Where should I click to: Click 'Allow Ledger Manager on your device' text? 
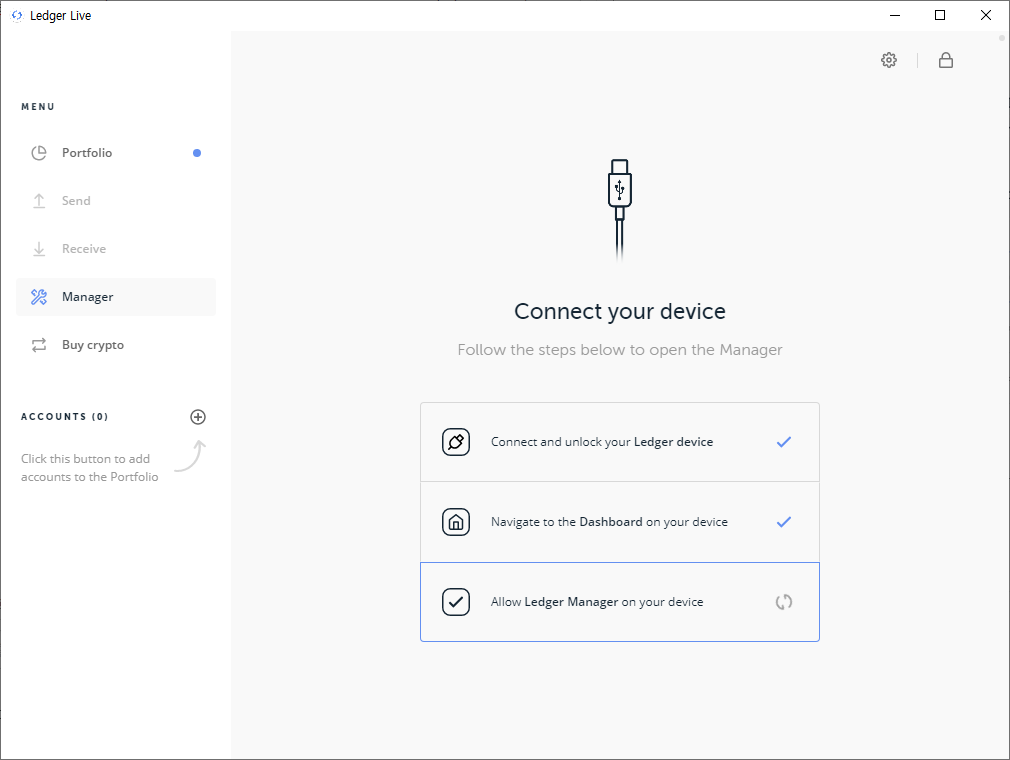point(597,602)
